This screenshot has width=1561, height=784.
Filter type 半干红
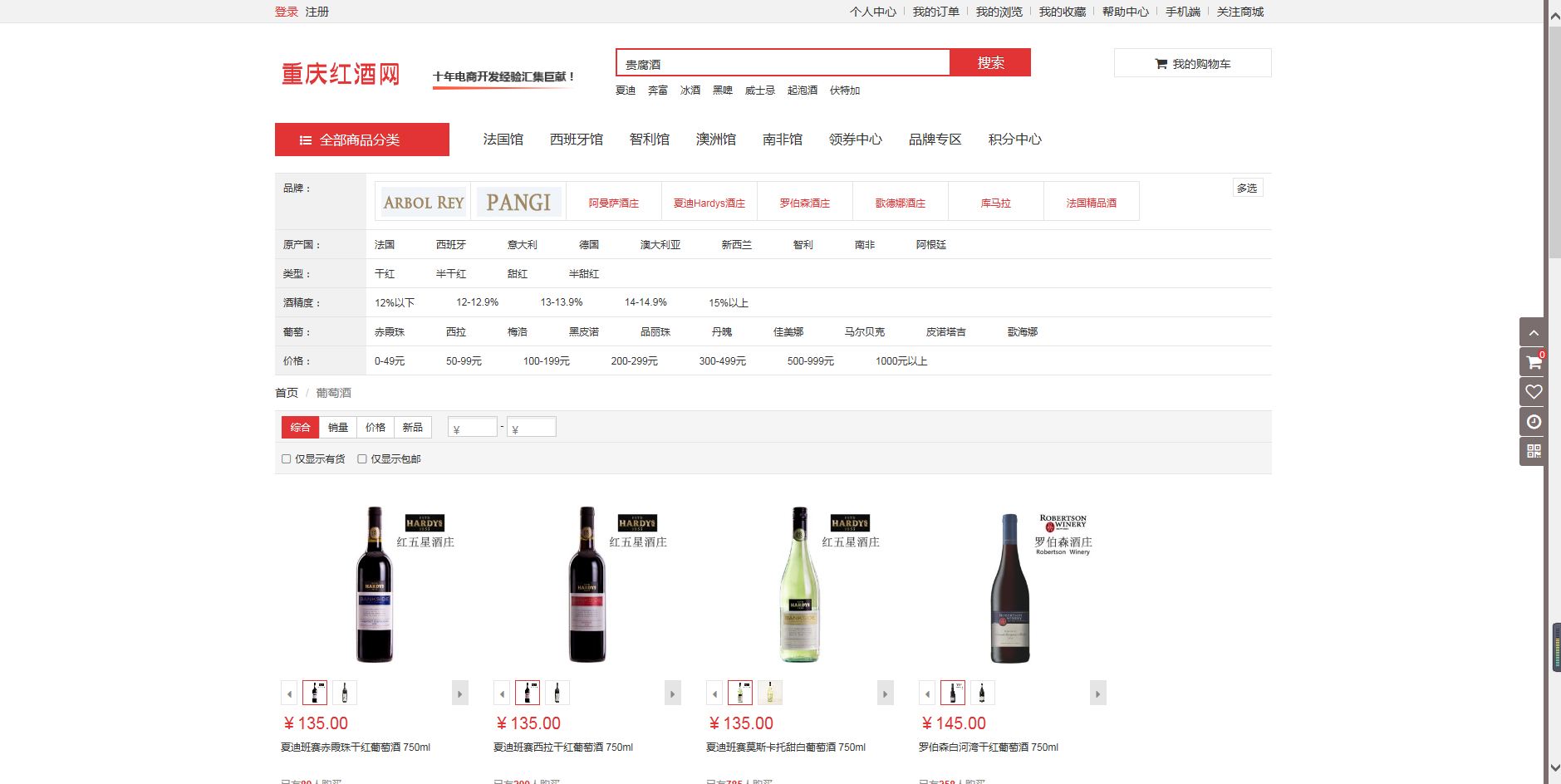(x=451, y=273)
